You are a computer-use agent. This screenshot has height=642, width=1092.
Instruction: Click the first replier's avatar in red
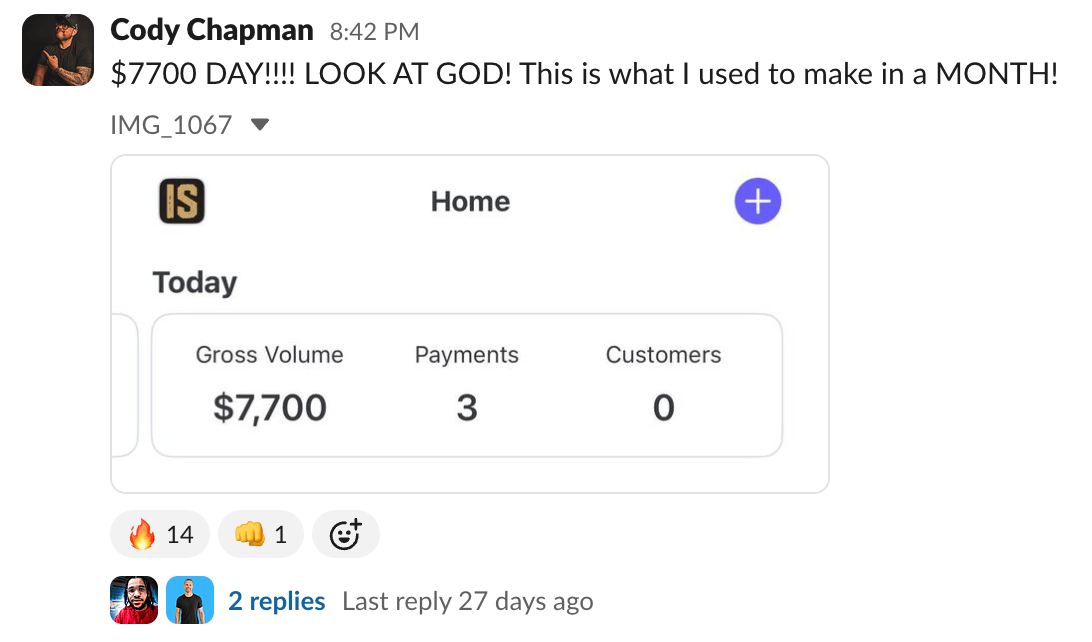coord(134,601)
